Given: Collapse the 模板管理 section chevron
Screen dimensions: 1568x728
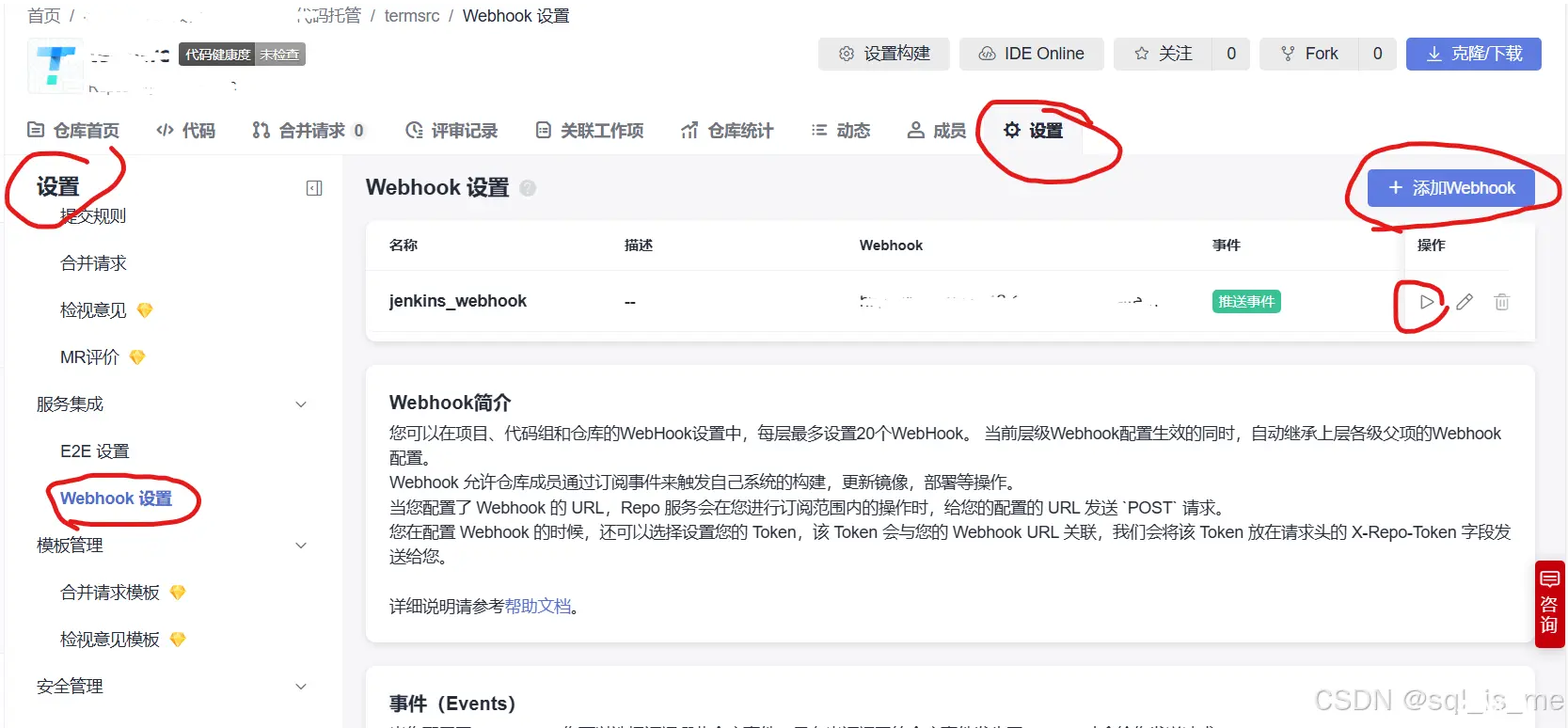Looking at the screenshot, I should click(x=301, y=546).
